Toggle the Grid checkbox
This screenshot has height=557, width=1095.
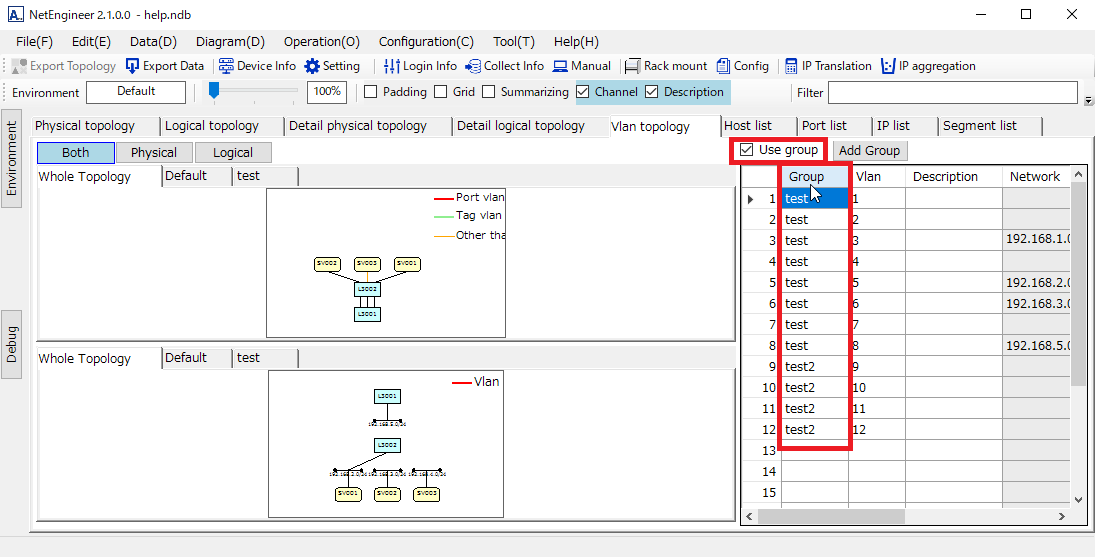click(x=441, y=92)
